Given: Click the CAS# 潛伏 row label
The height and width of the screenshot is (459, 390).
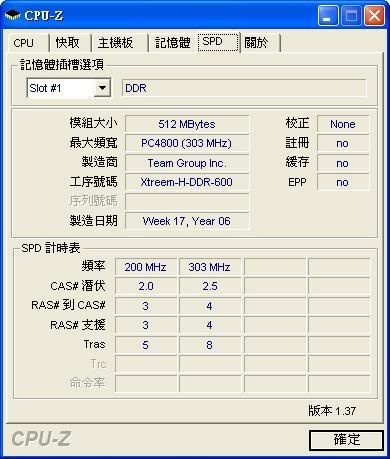Looking at the screenshot, I should click(x=78, y=286).
